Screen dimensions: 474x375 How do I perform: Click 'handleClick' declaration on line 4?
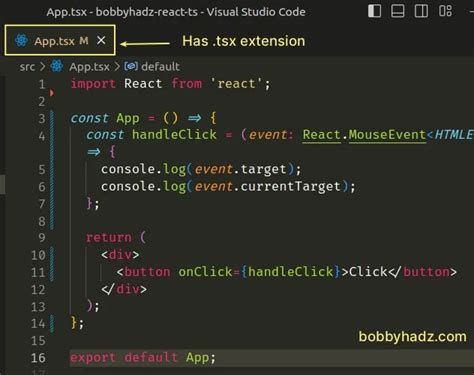point(174,135)
